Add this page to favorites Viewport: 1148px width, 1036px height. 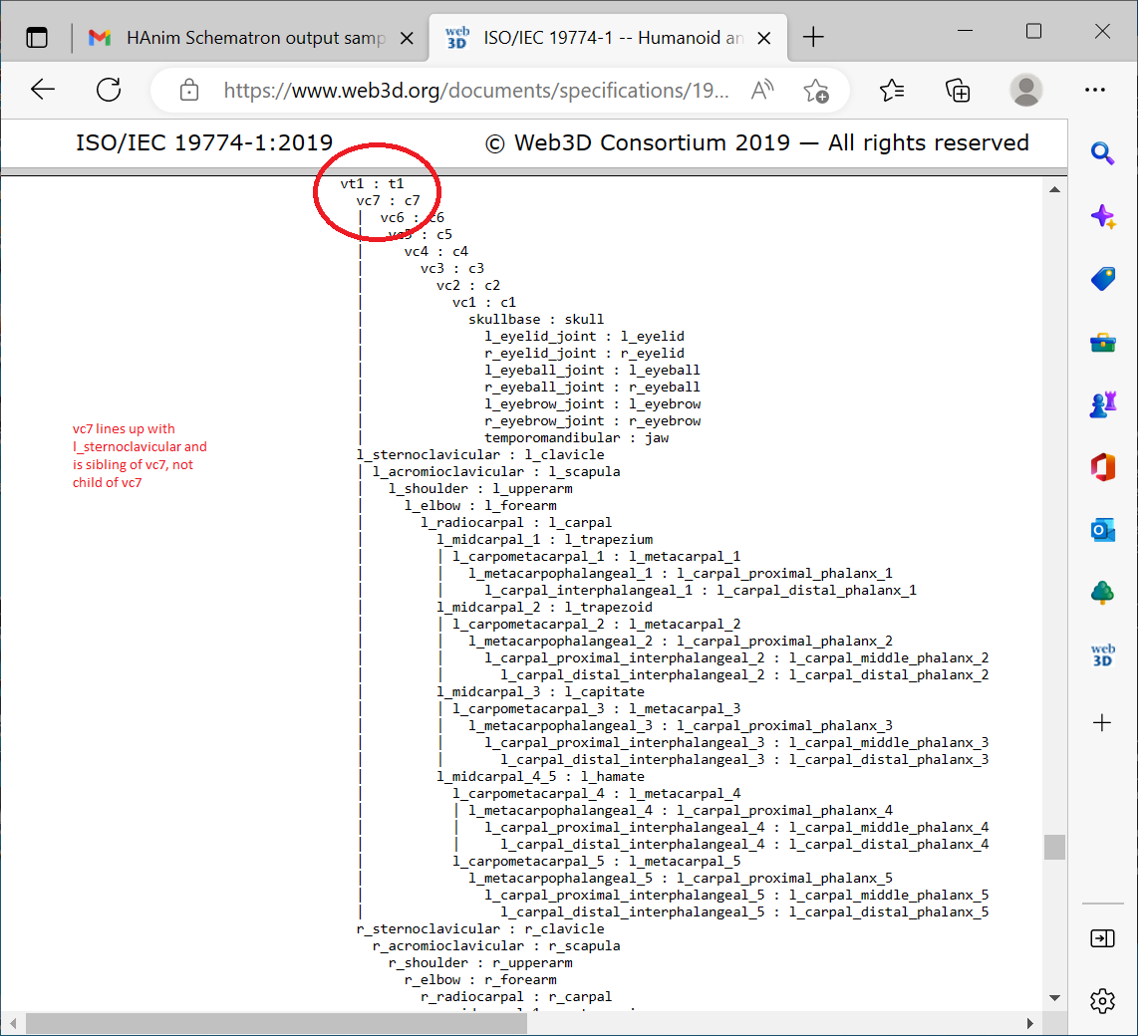(816, 91)
